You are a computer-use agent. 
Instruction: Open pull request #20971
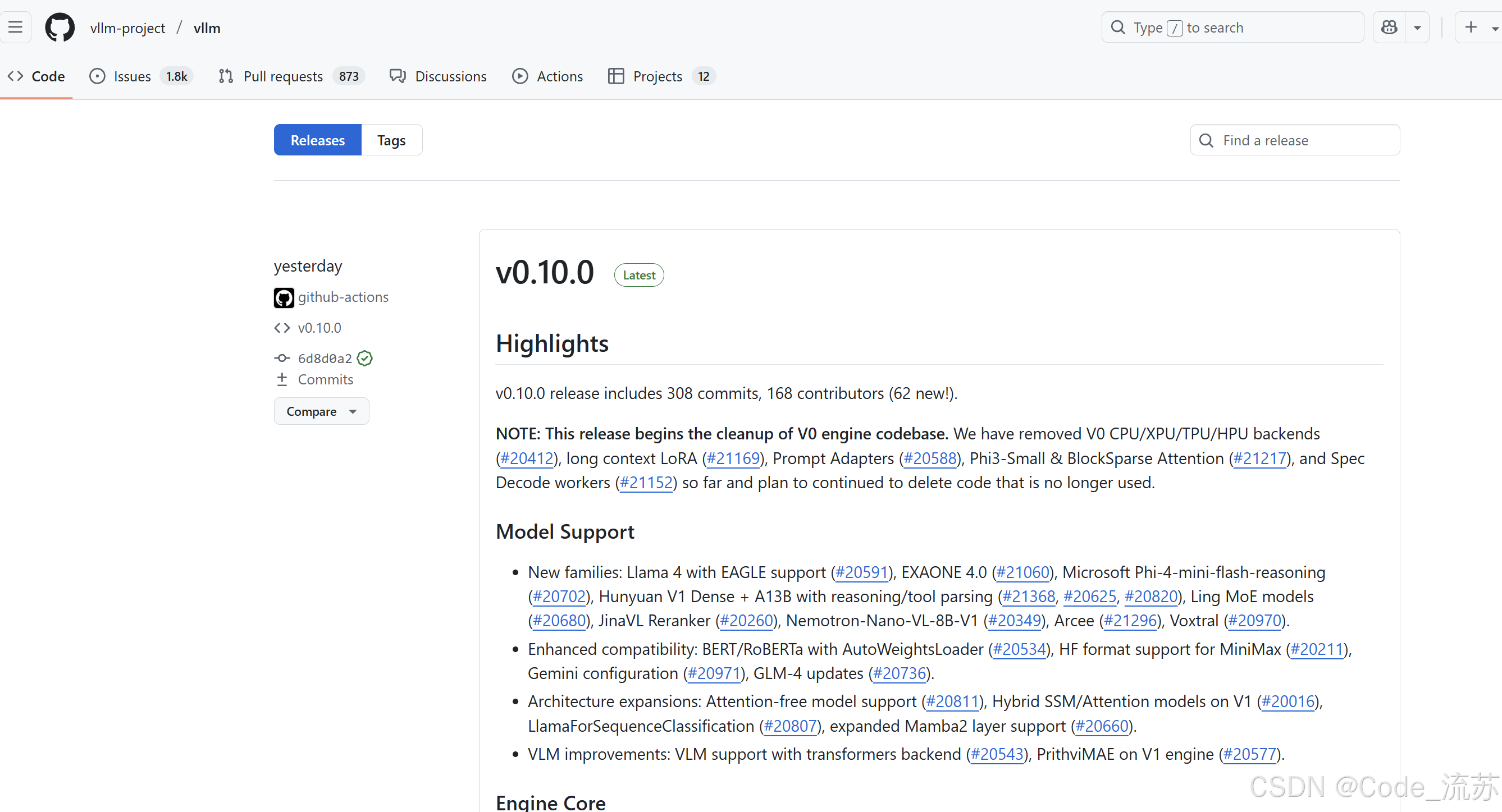[x=714, y=674]
